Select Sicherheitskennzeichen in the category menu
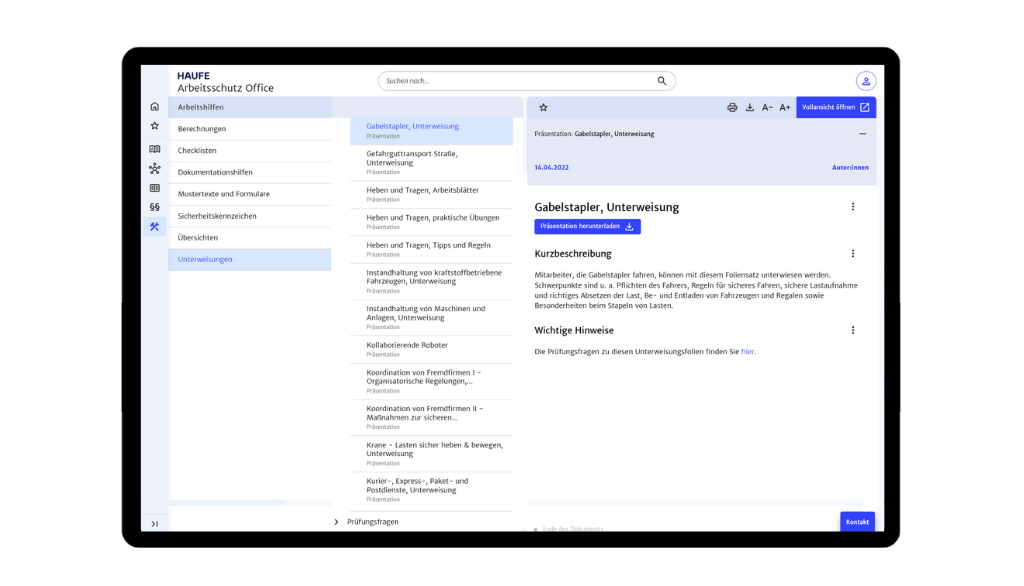The width and height of the screenshot is (1024, 586). [x=217, y=216]
